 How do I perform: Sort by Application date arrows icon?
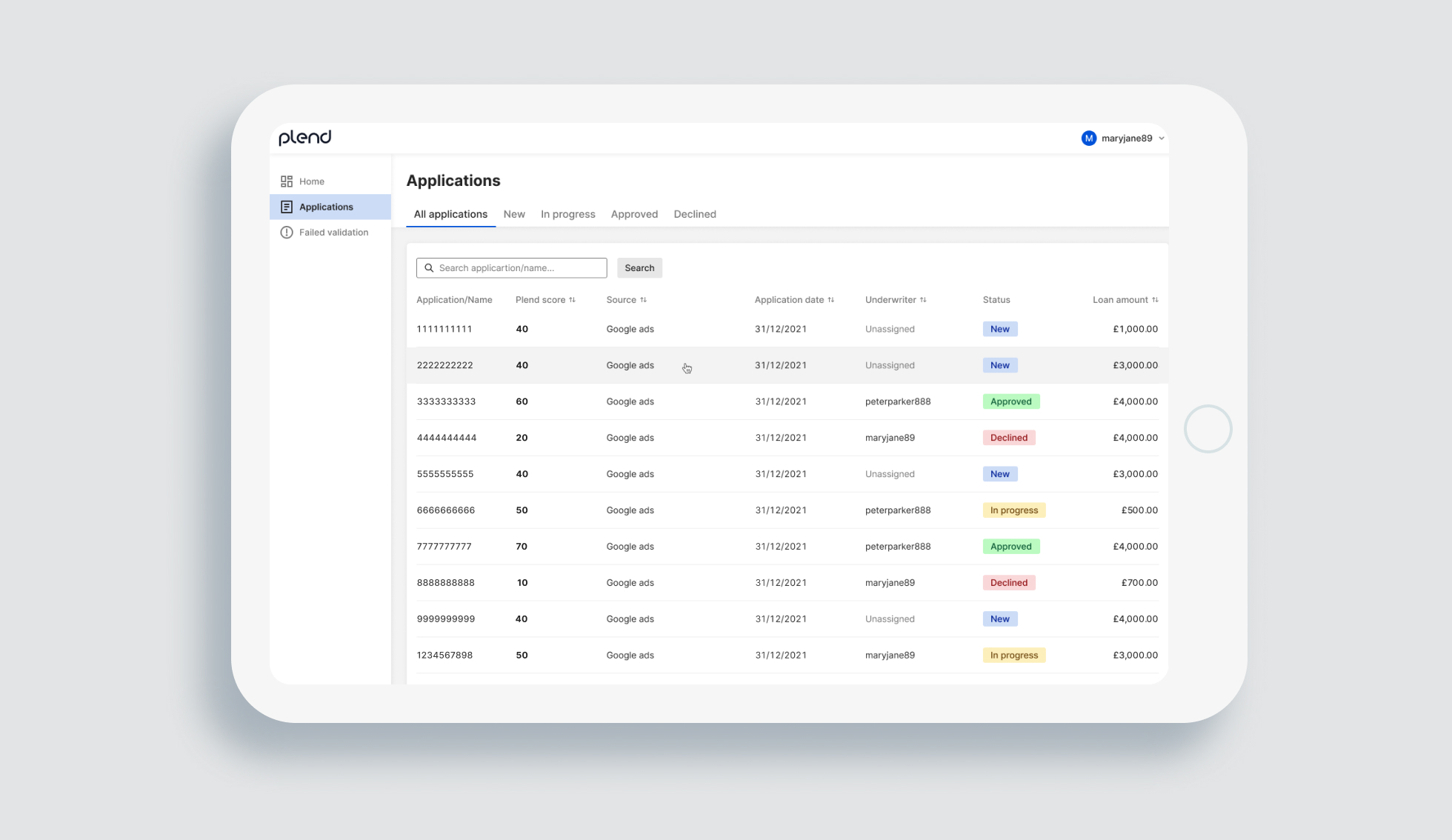[830, 300]
